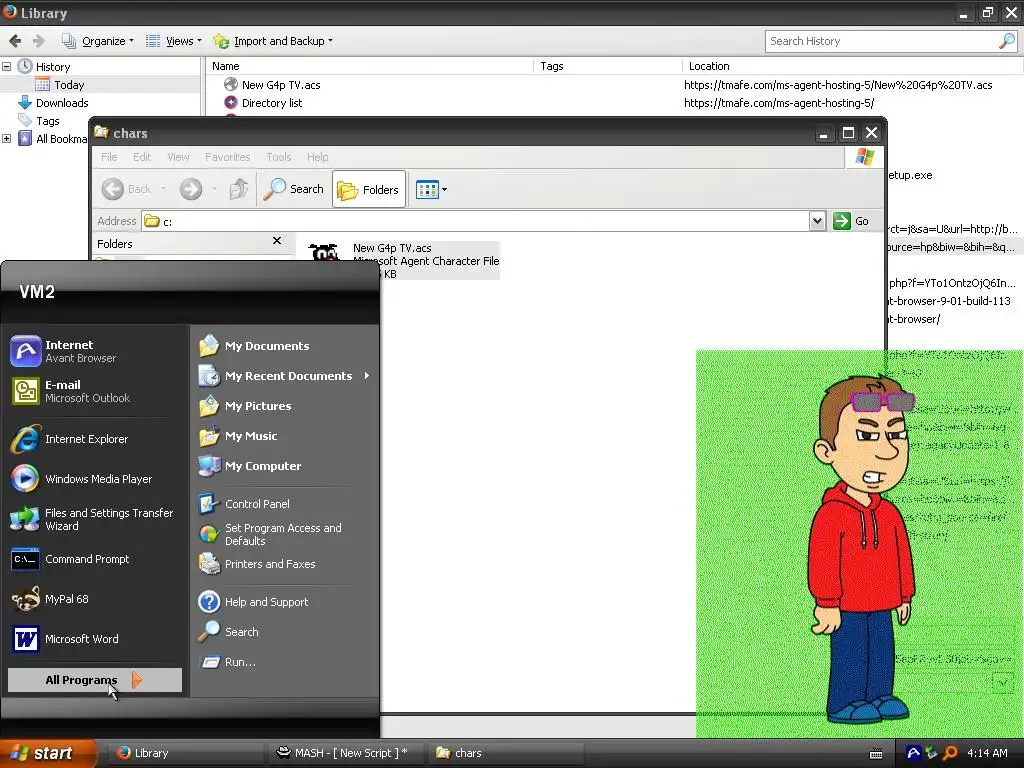Launch Microsoft Outlook E-mail entry
The height and width of the screenshot is (768, 1024).
pos(71,391)
